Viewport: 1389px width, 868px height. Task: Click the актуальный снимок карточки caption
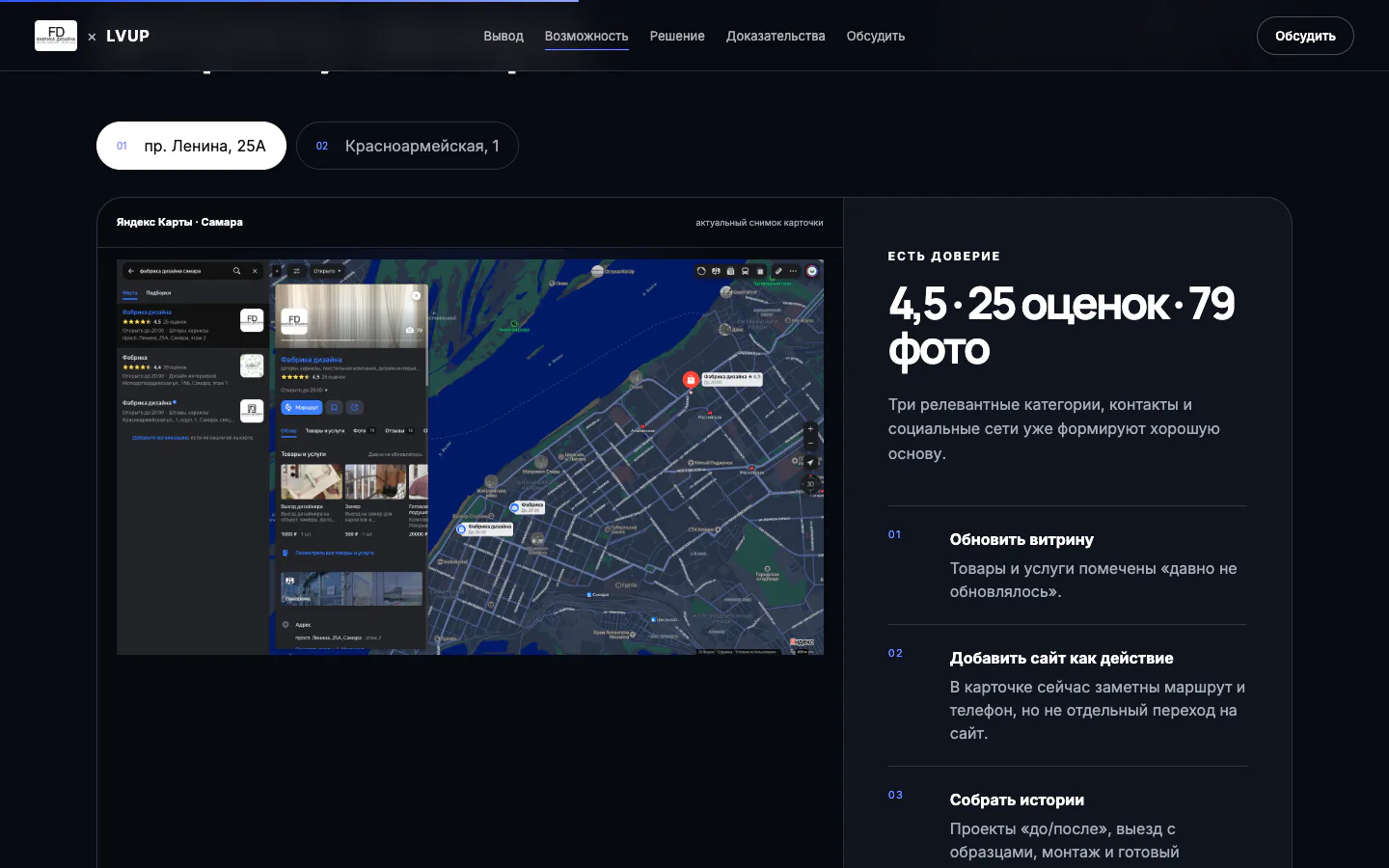pyautogui.click(x=759, y=223)
